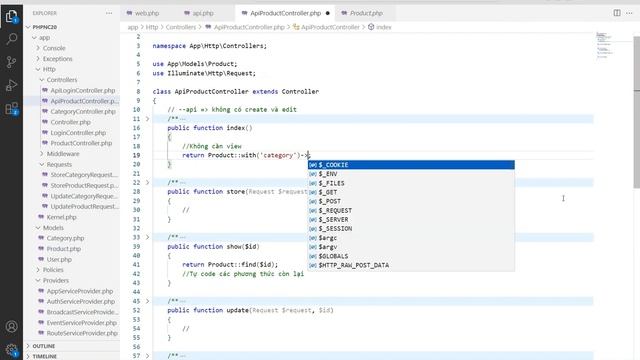Split the editor to the right
640x360 pixels.
coord(617,13)
